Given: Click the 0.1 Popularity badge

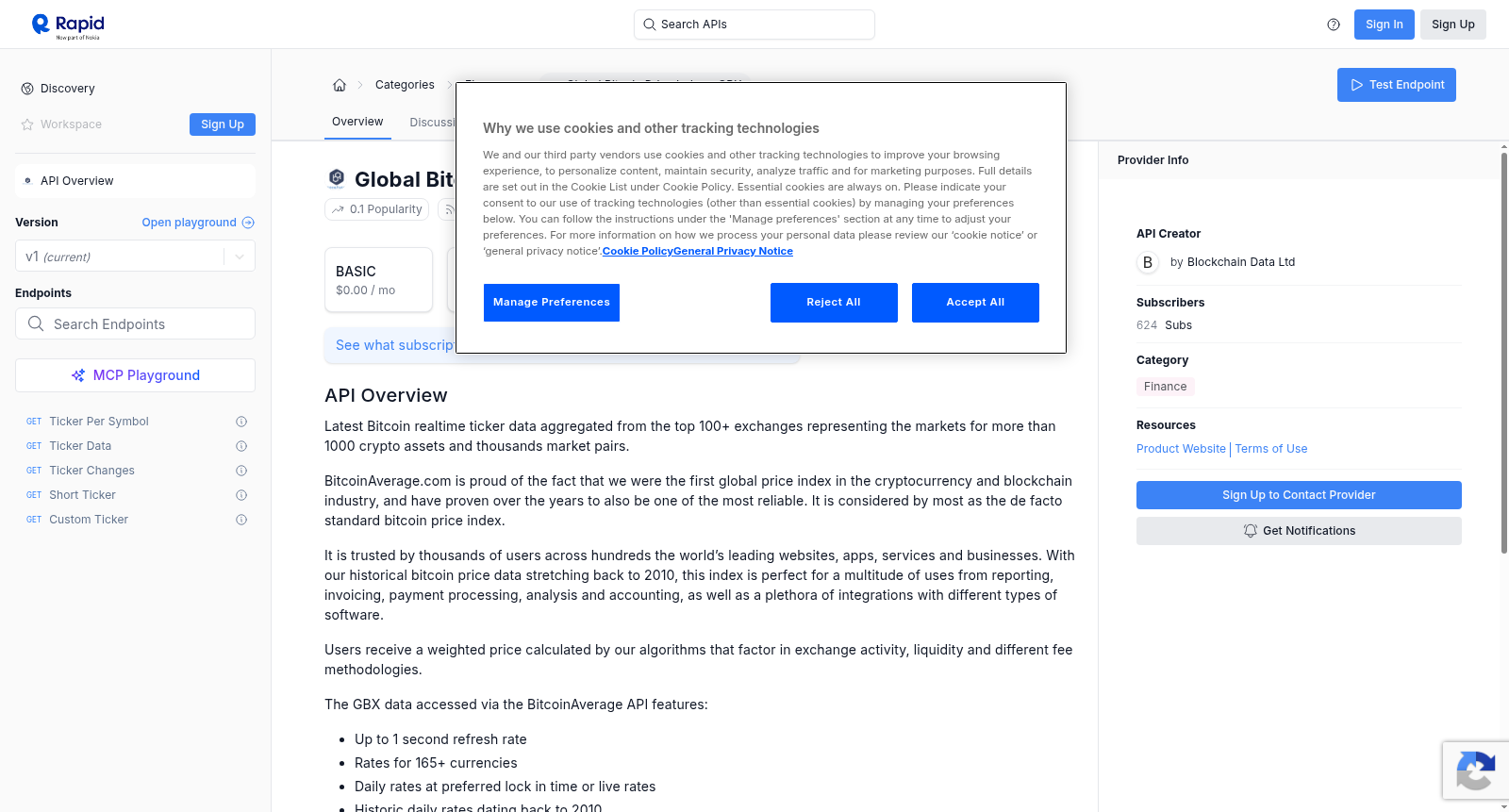Looking at the screenshot, I should (377, 209).
